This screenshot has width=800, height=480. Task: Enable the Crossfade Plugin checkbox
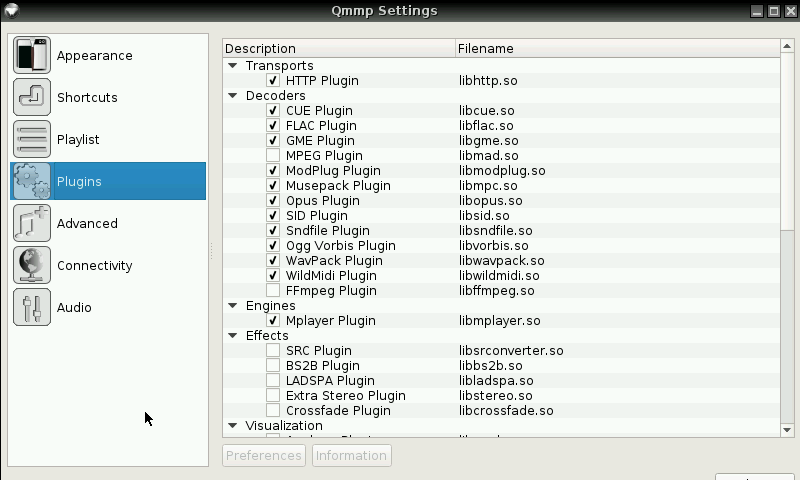click(273, 411)
